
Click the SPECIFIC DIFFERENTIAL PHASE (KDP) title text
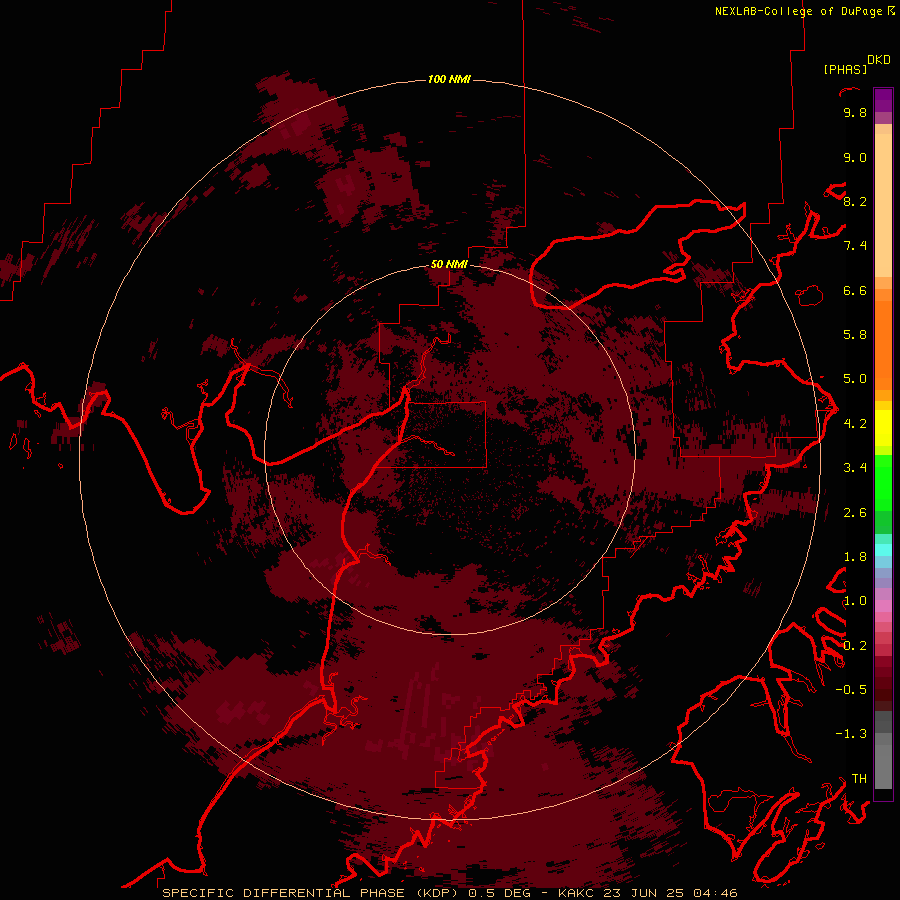[x=312, y=893]
